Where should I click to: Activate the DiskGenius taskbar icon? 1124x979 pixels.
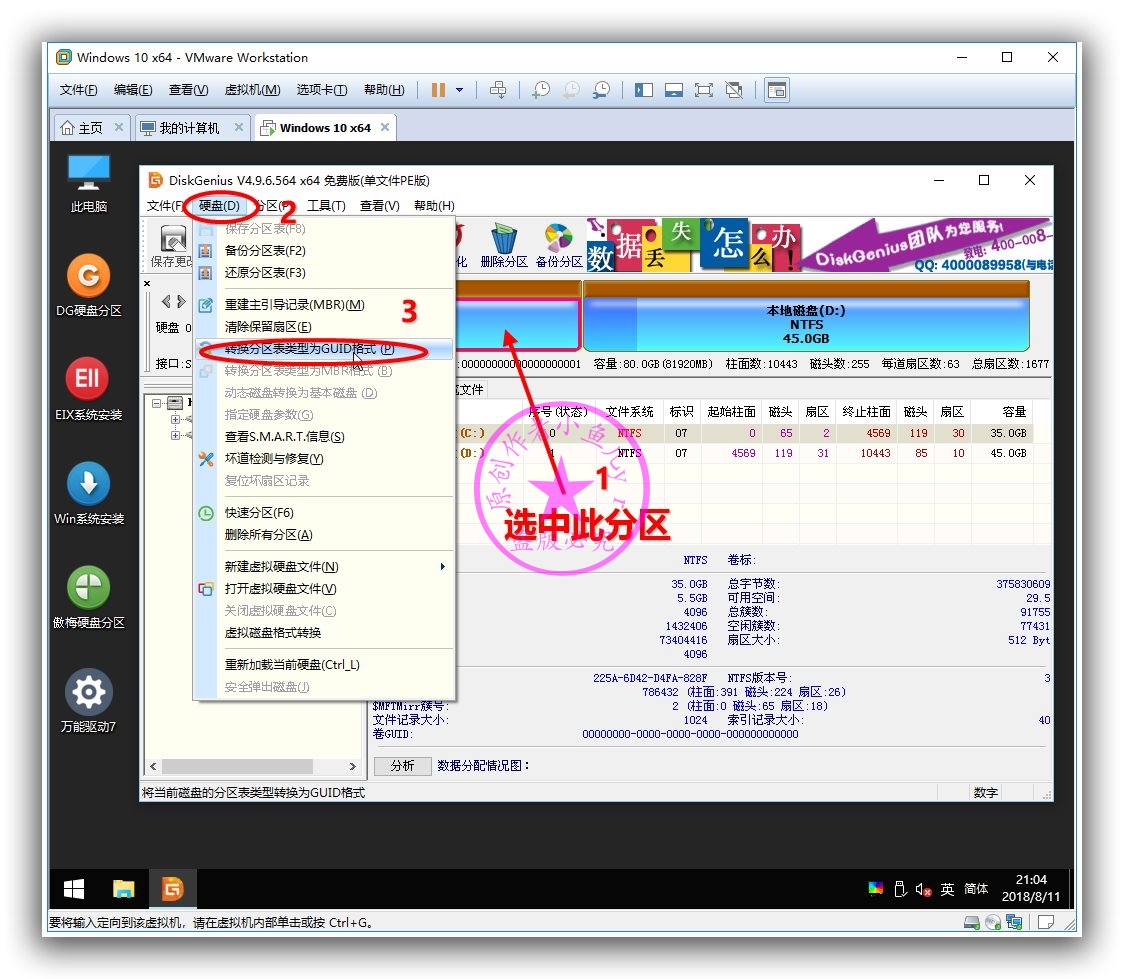pos(171,887)
